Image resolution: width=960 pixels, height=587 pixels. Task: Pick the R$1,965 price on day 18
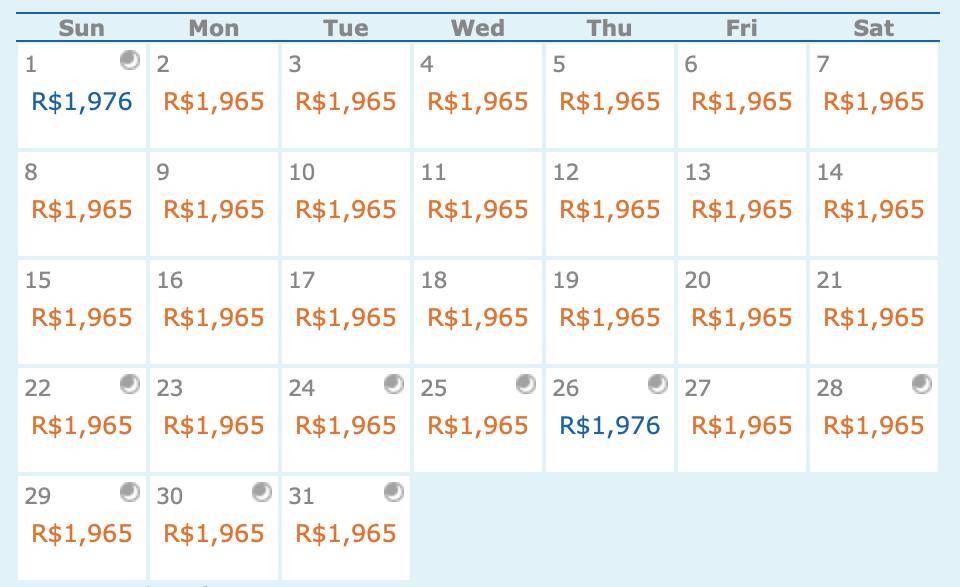tap(478, 318)
